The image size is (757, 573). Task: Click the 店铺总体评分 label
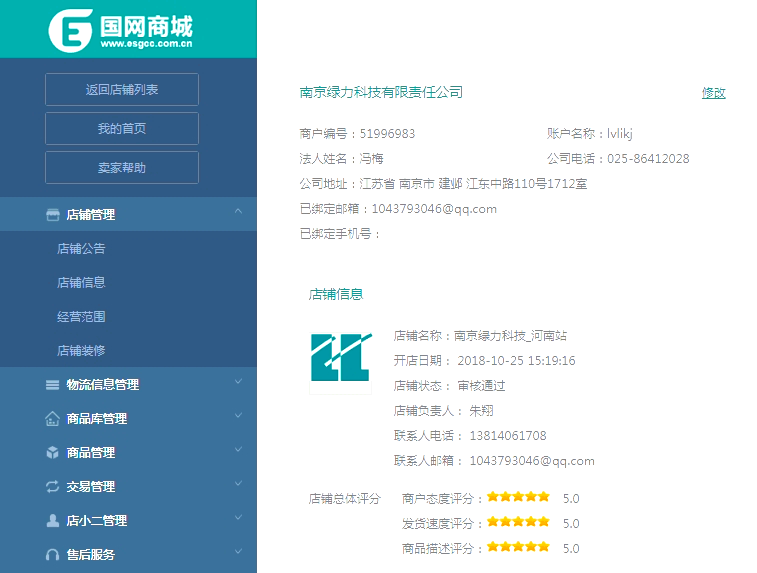pos(345,499)
